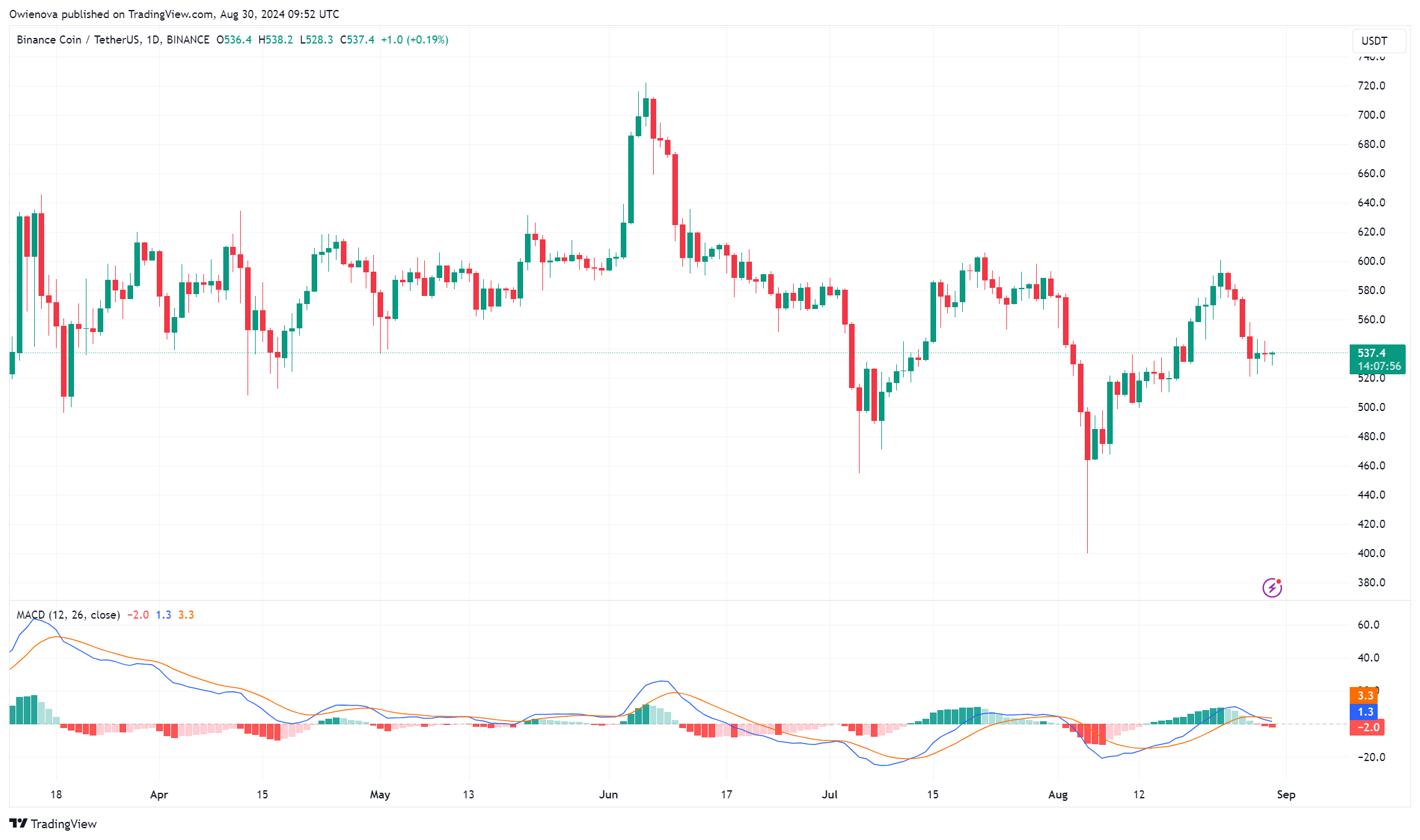Click the green 537.4 current price tag
1420x840 pixels.
1372,353
